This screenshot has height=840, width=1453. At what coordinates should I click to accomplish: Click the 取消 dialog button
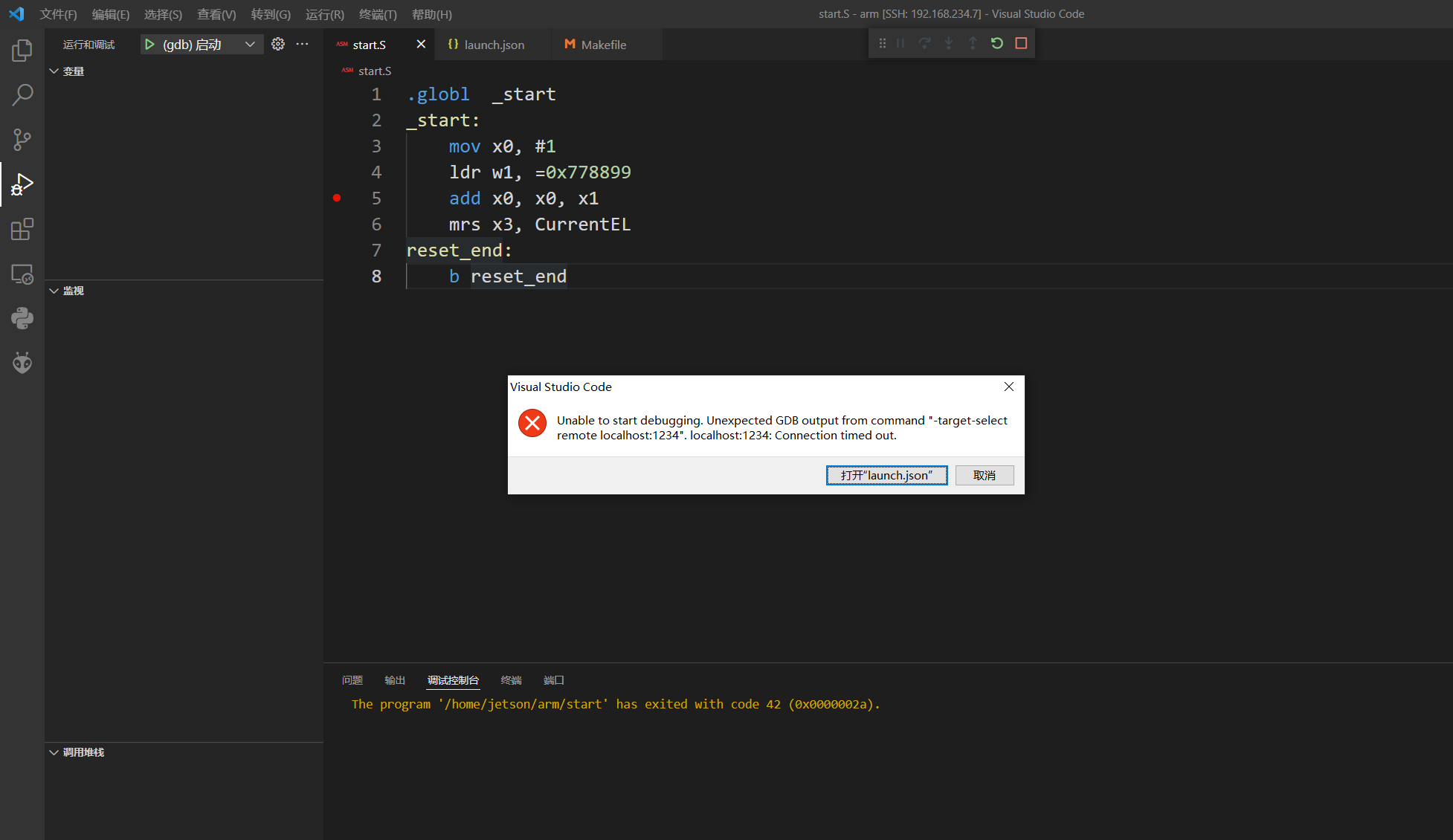click(x=985, y=476)
